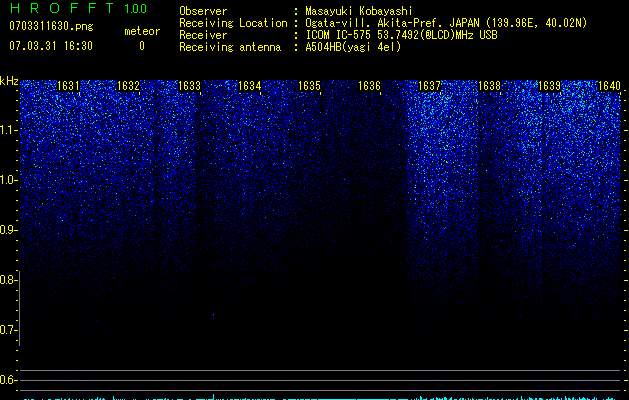Select the meteor count value 0
Image resolution: width=629 pixels, height=400 pixels.
[142, 46]
